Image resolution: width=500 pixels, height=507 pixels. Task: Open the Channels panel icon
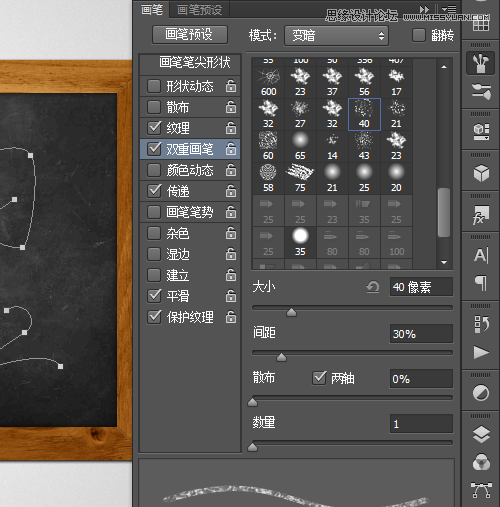click(481, 462)
